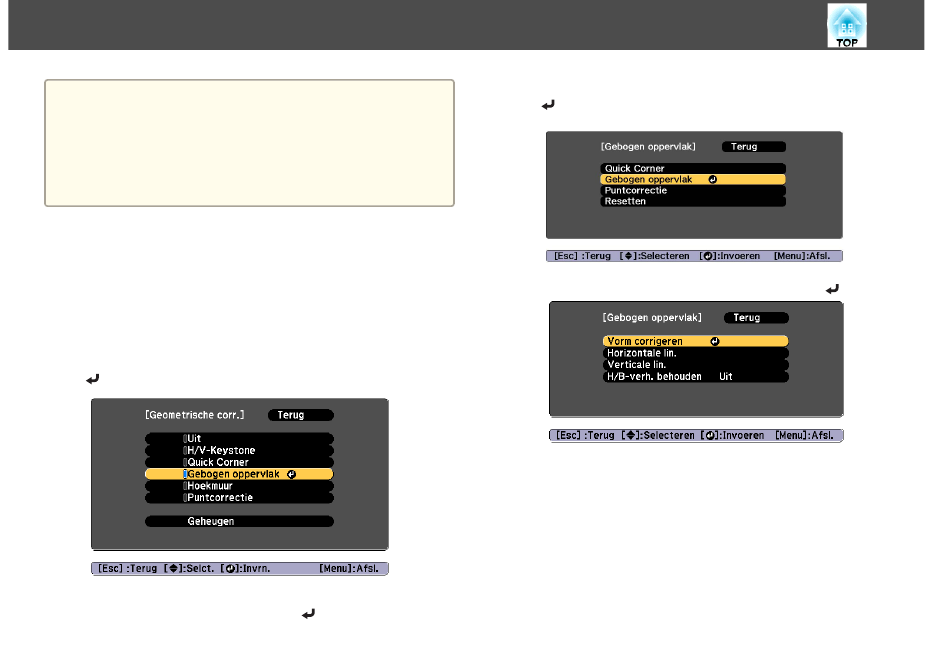This screenshot has width=950, height=660.
Task: Select Verticale lin. option
Action: (695, 365)
